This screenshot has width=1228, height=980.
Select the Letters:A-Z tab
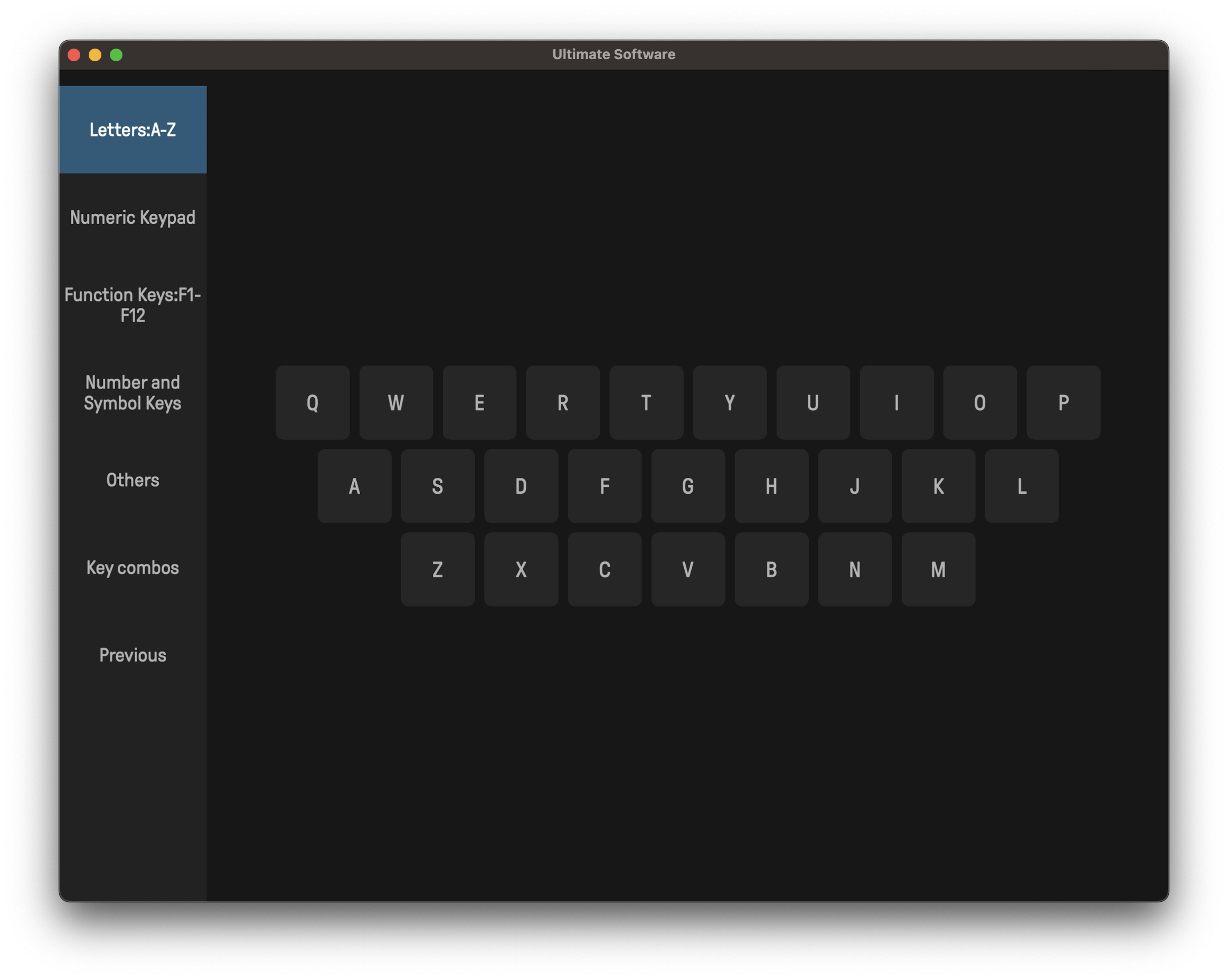(133, 130)
